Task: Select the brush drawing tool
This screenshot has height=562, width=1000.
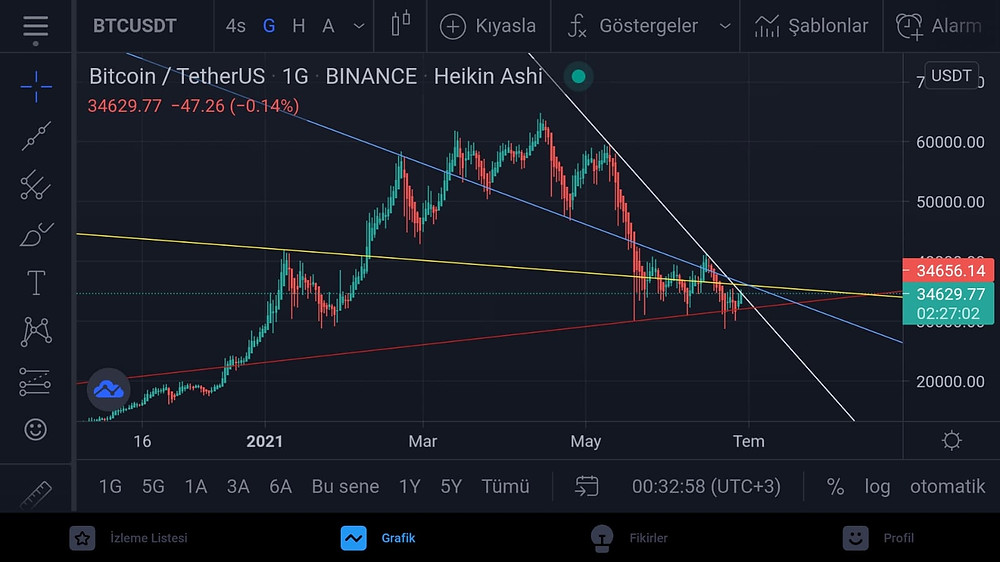Action: (36, 234)
